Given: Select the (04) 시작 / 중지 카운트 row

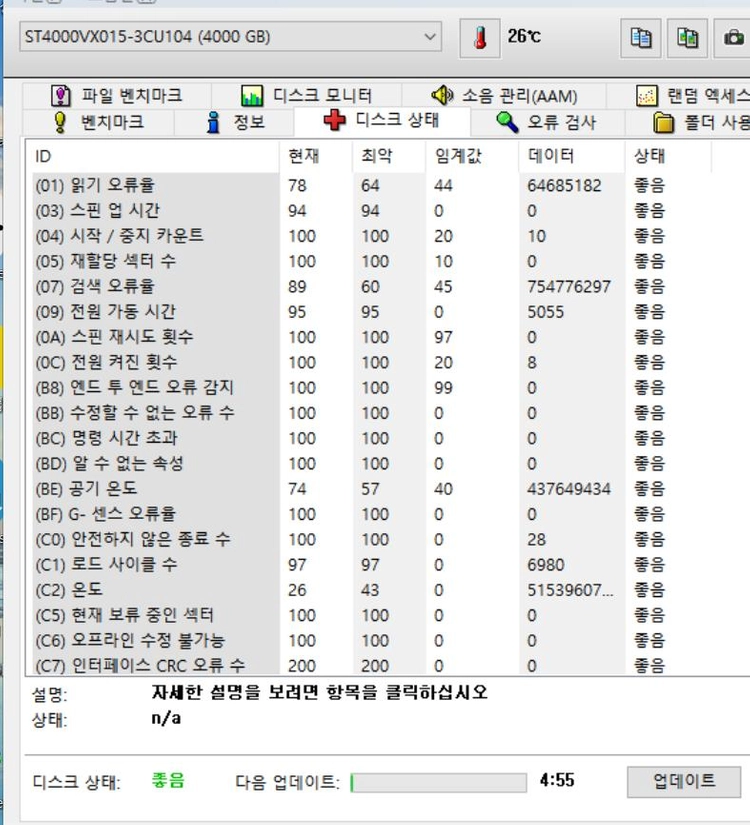Looking at the screenshot, I should (372, 236).
